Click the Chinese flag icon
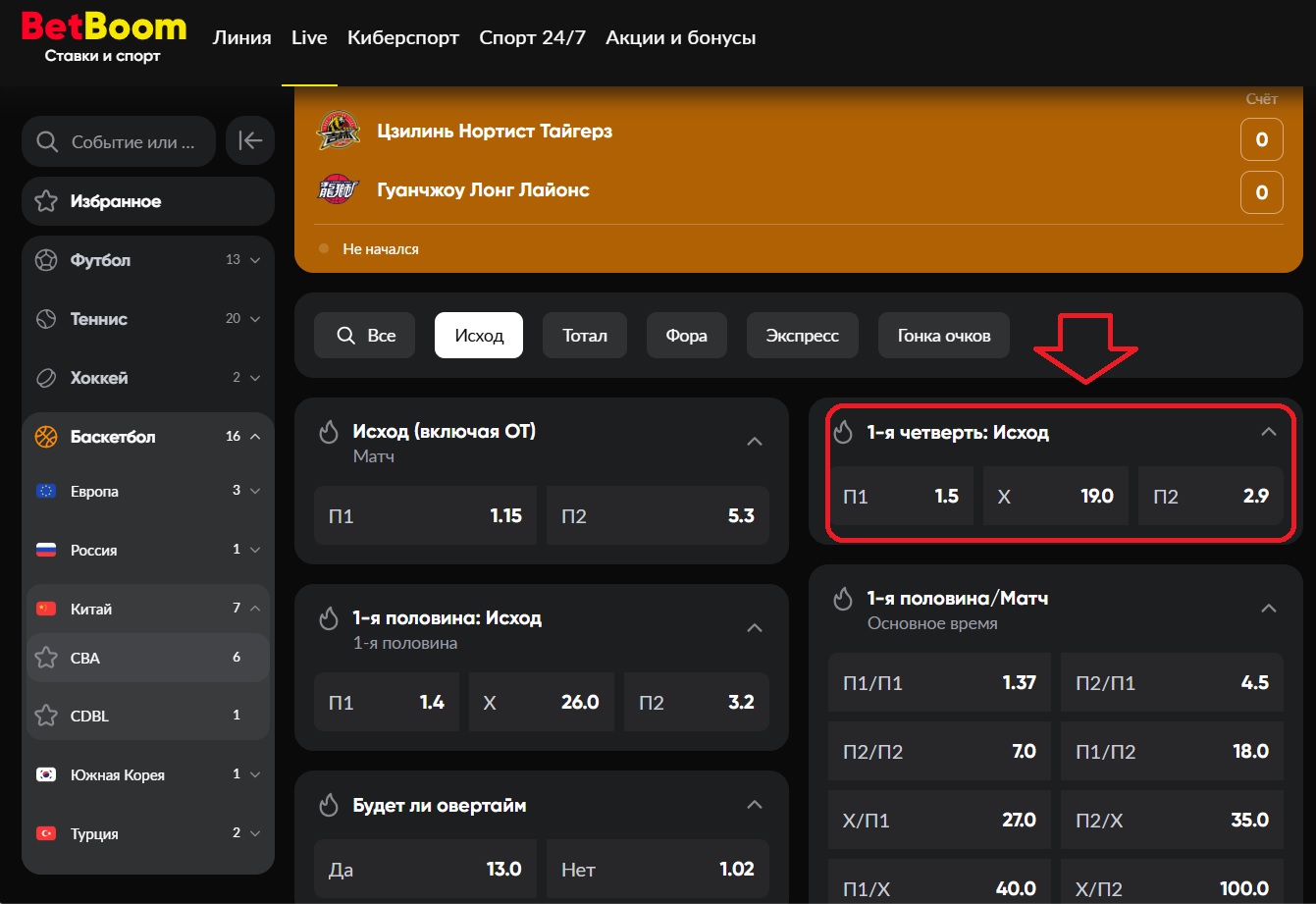1316x904 pixels. 45,609
